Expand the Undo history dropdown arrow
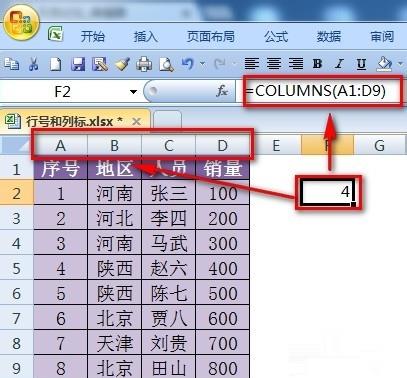 [202, 63]
